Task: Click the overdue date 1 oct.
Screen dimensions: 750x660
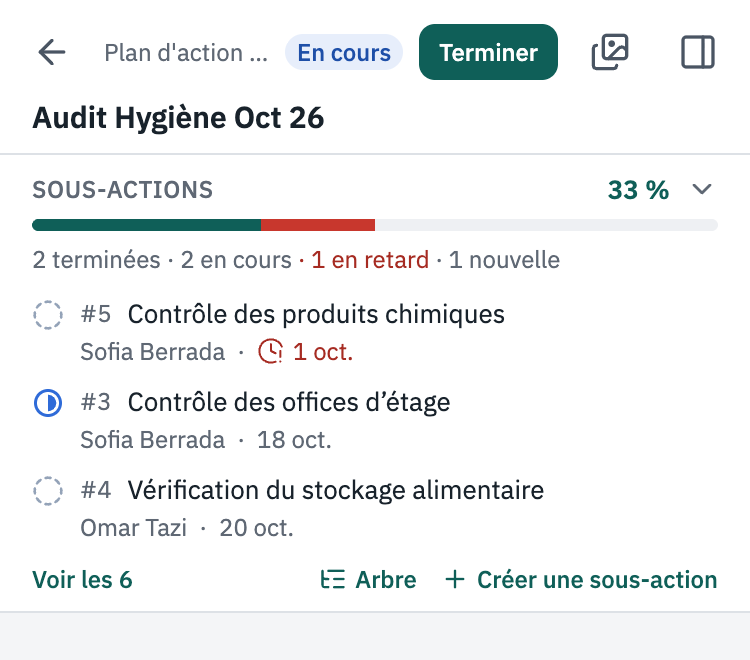Action: pos(323,352)
